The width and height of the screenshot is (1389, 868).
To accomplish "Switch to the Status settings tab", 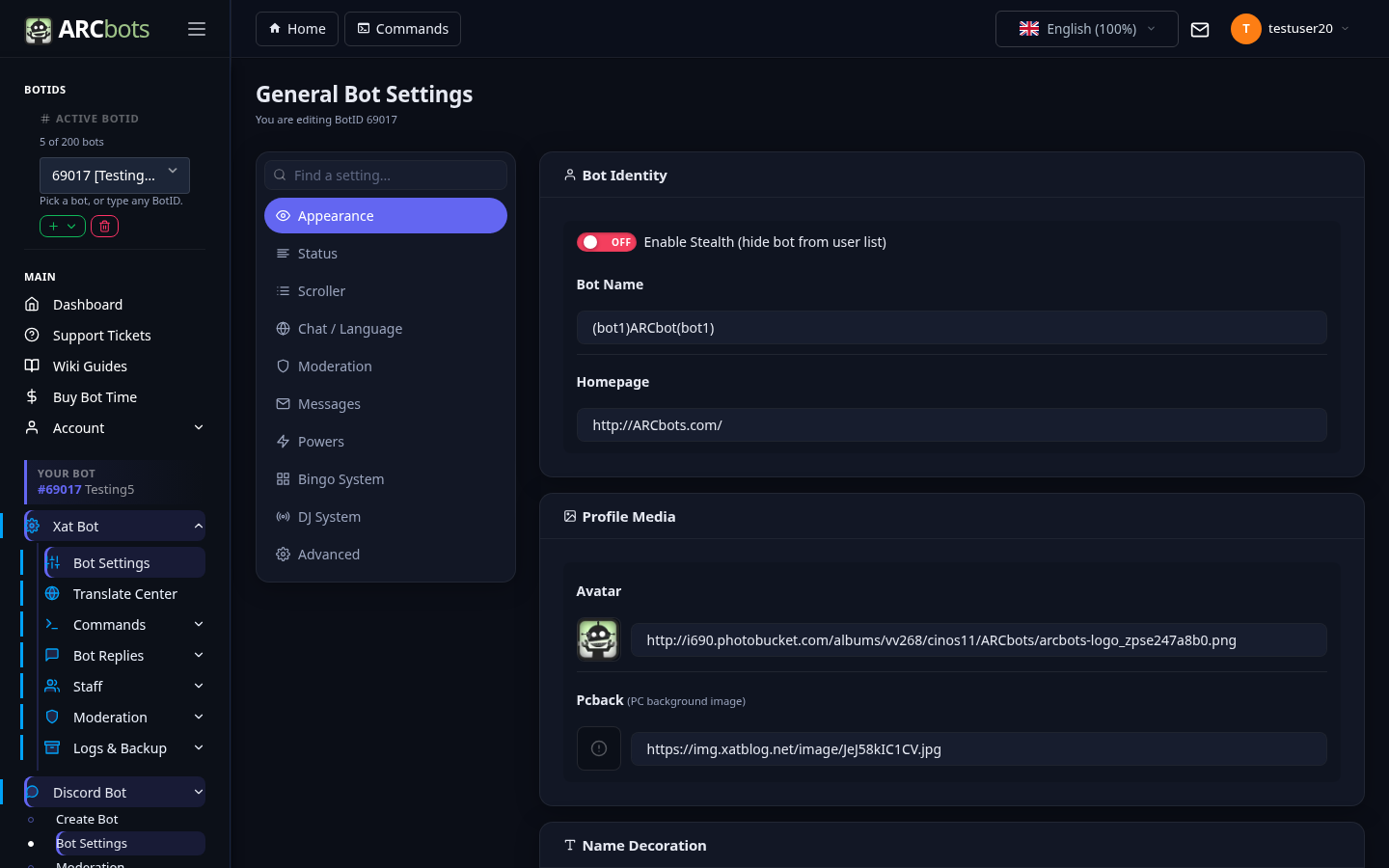I will click(x=386, y=253).
